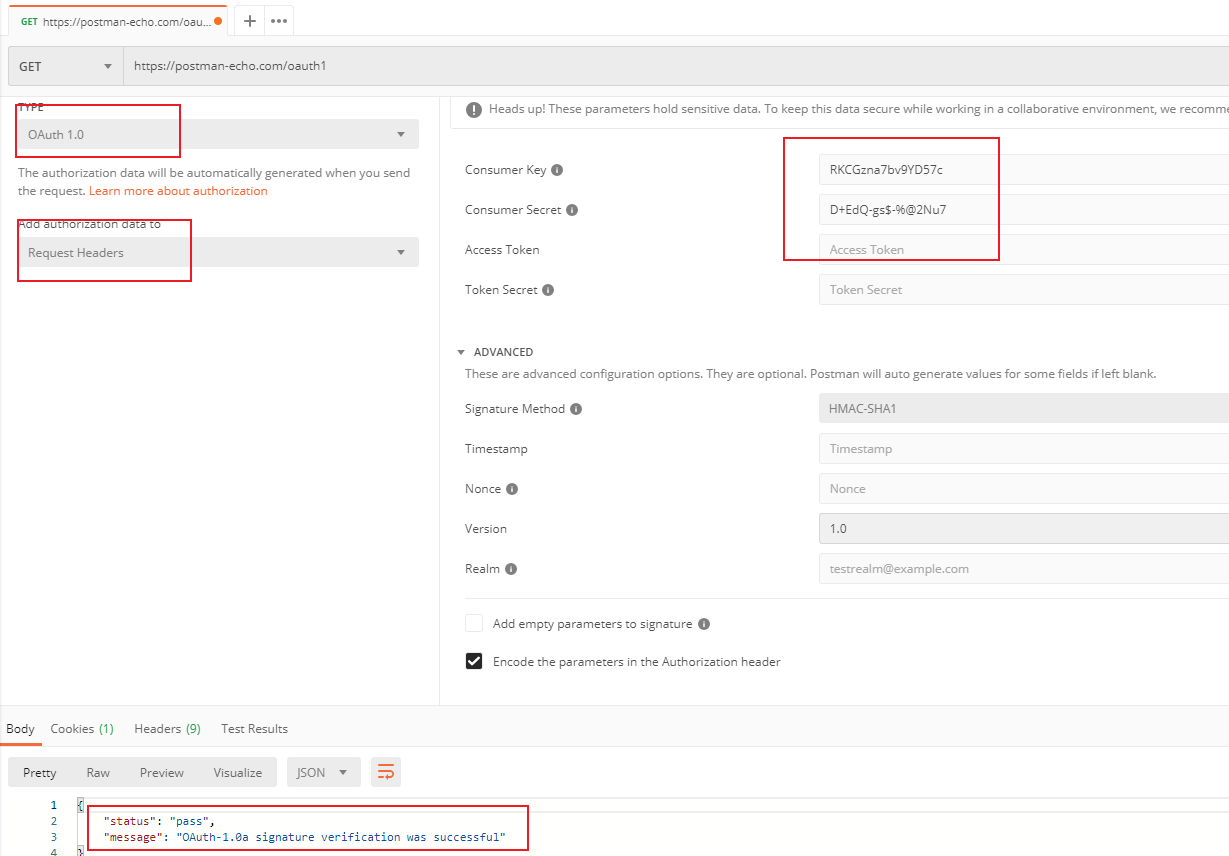Collapse JSON object on line 1

point(80,805)
